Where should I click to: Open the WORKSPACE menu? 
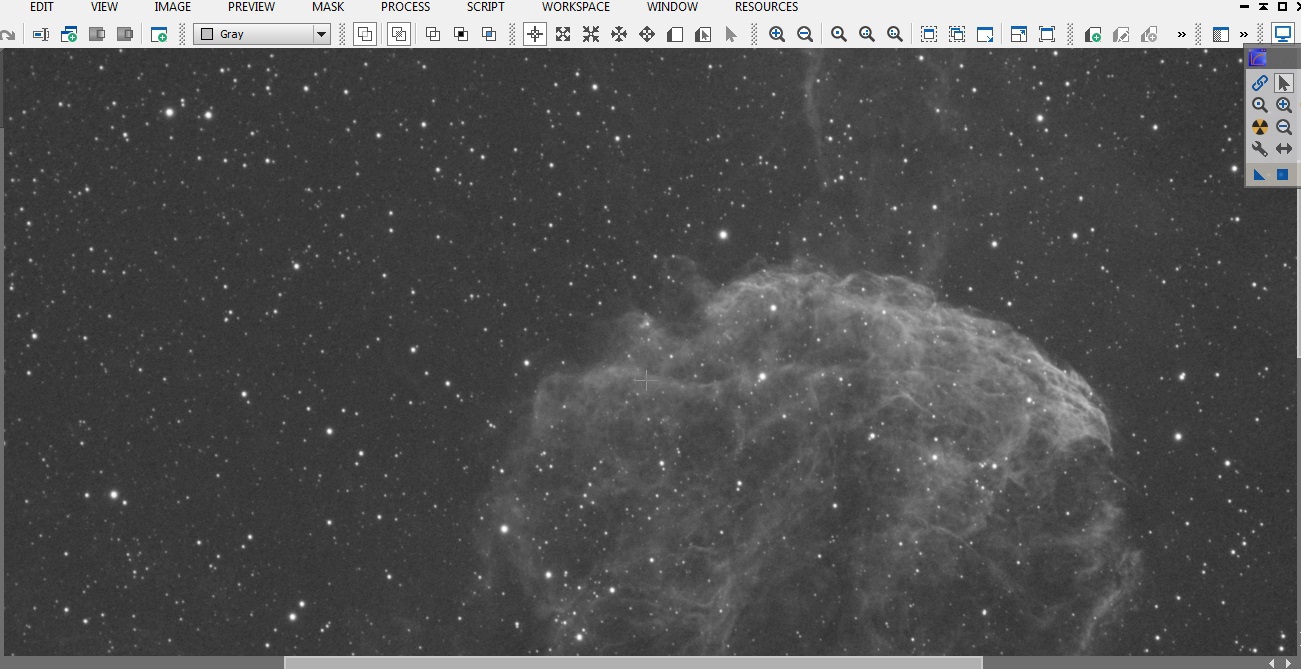tap(576, 7)
